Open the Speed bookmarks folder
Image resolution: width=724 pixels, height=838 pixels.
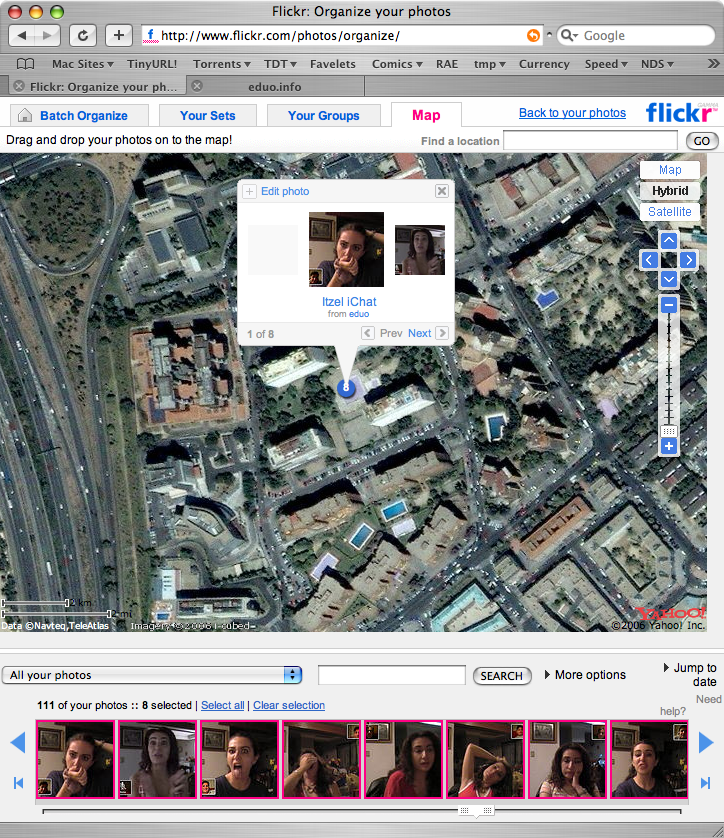point(606,64)
